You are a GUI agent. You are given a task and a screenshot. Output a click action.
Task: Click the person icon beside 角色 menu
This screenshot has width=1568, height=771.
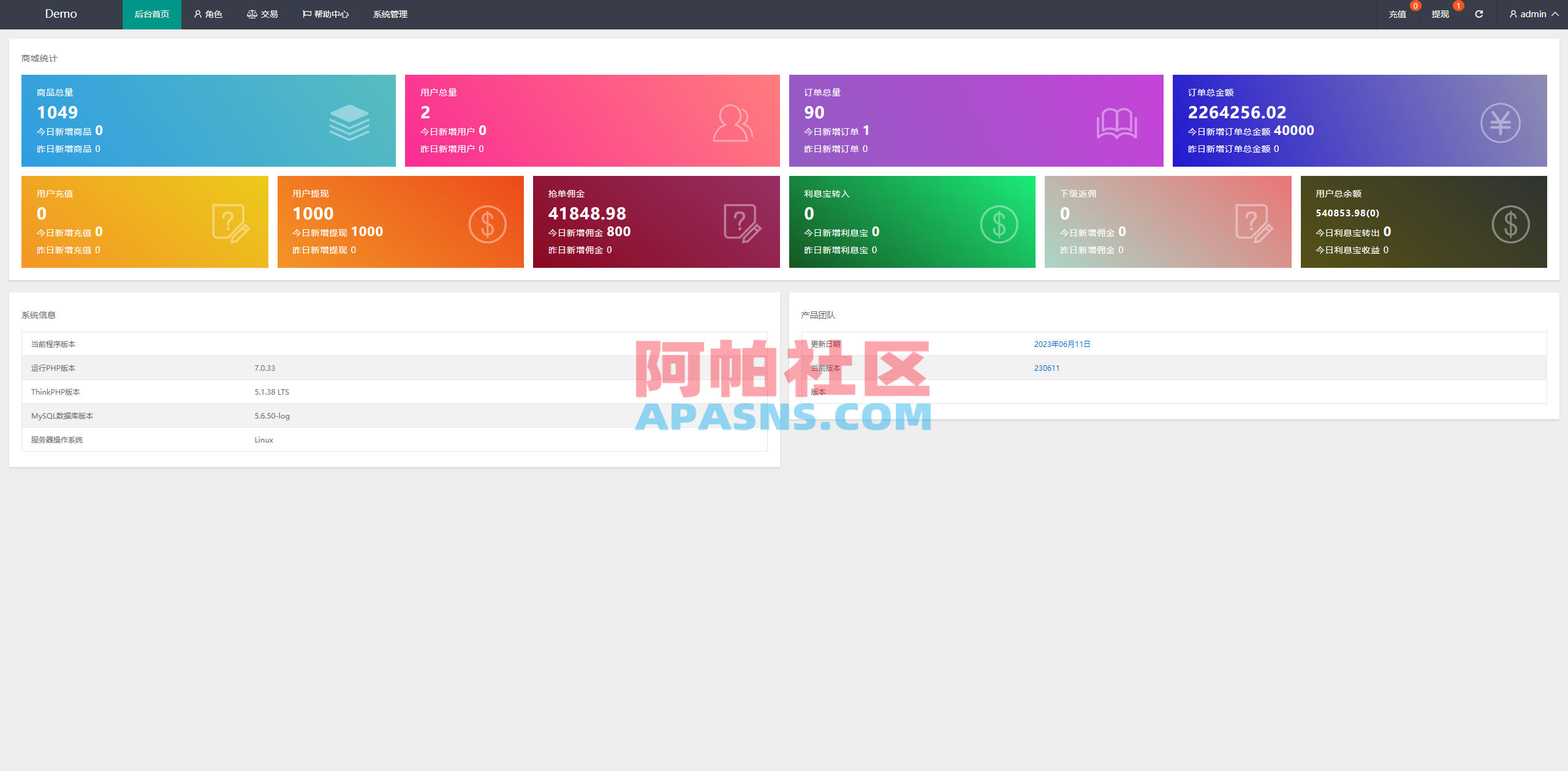point(197,13)
